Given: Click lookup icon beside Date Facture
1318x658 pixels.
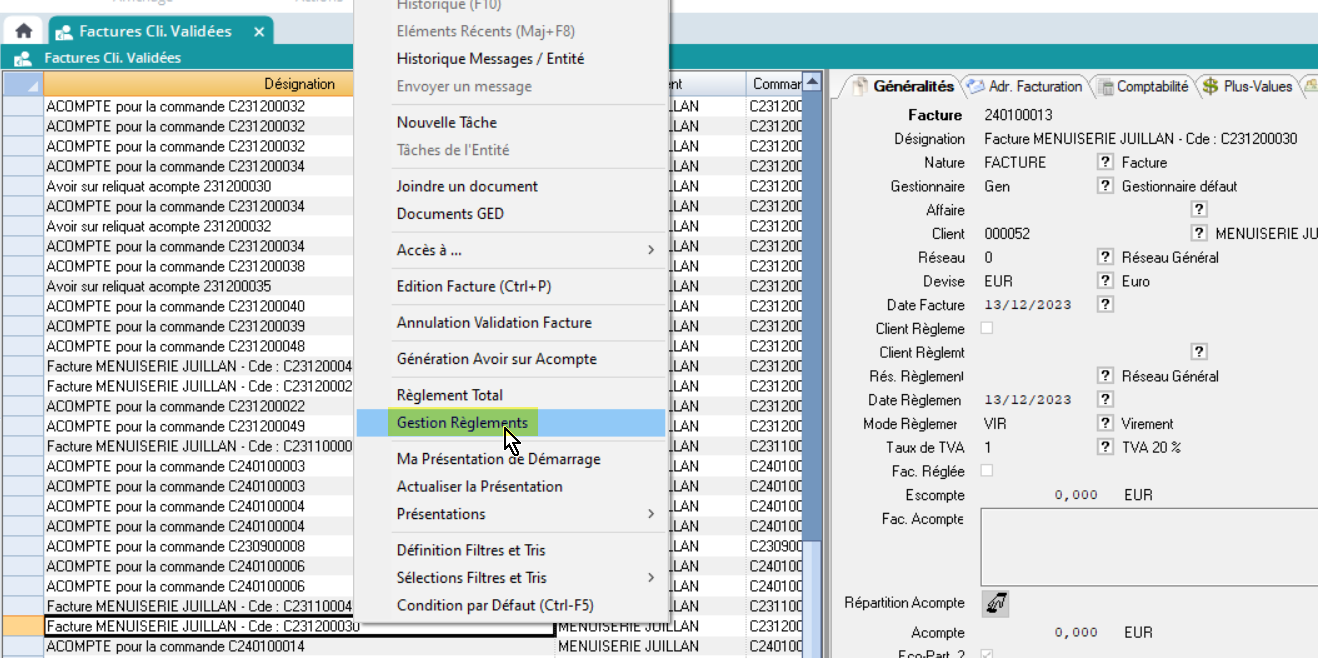Looking at the screenshot, I should pyautogui.click(x=1105, y=305).
